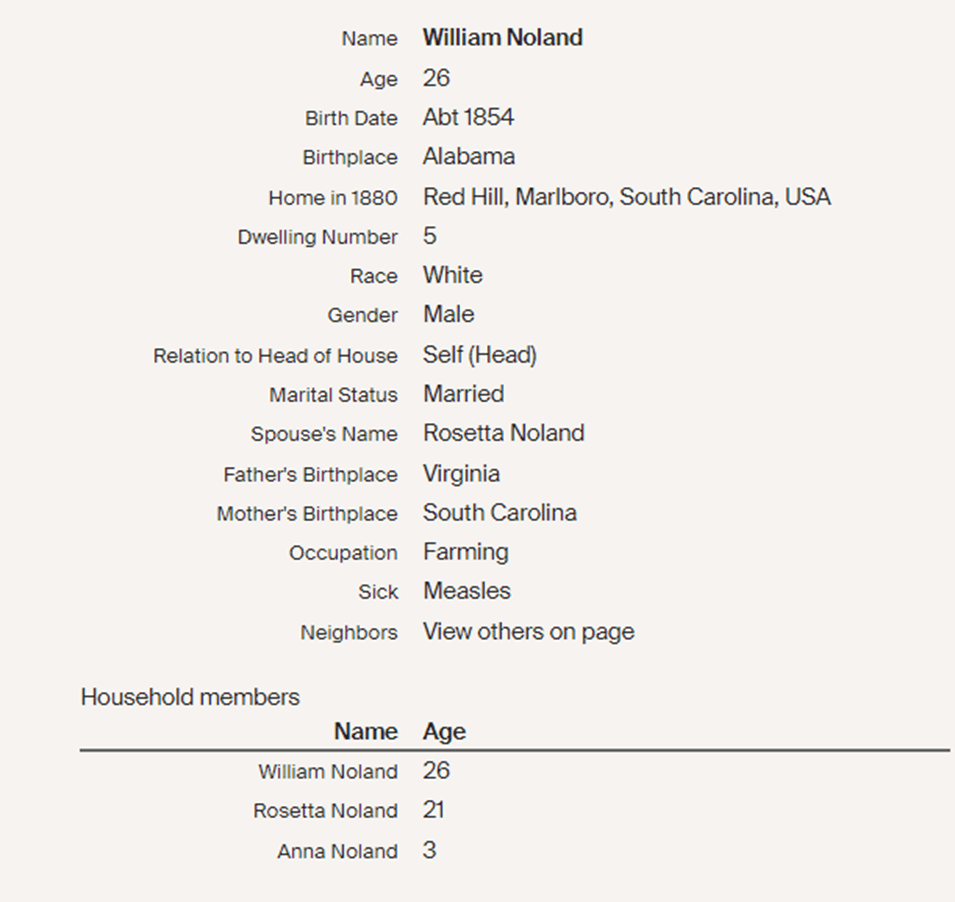Click the Name column header in the household table
955x902 pixels.
click(x=365, y=732)
